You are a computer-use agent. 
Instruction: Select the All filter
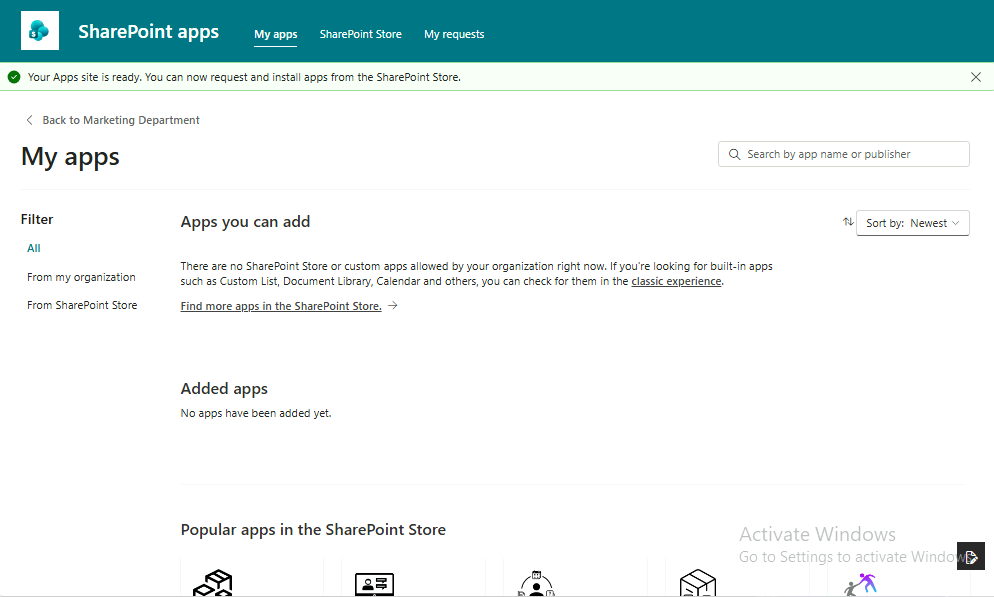(34, 248)
